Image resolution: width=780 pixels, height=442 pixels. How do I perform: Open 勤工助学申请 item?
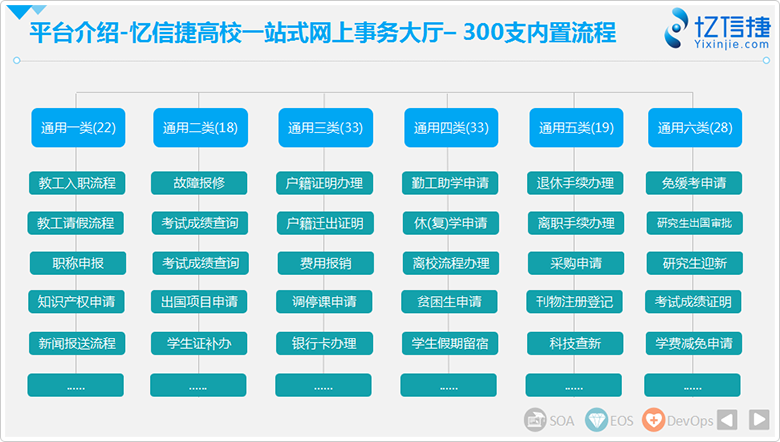tap(450, 183)
